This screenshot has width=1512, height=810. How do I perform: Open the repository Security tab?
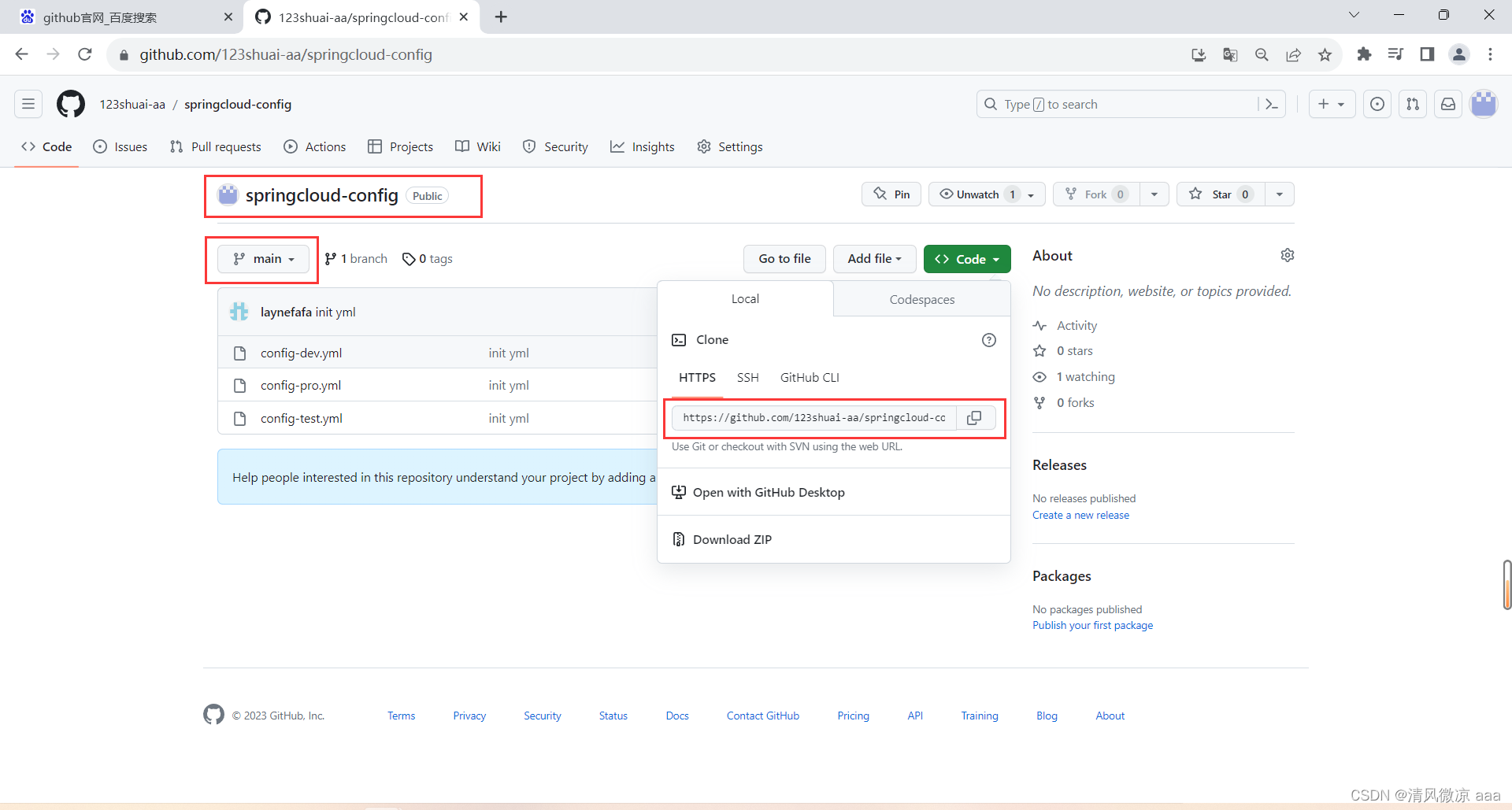click(555, 146)
